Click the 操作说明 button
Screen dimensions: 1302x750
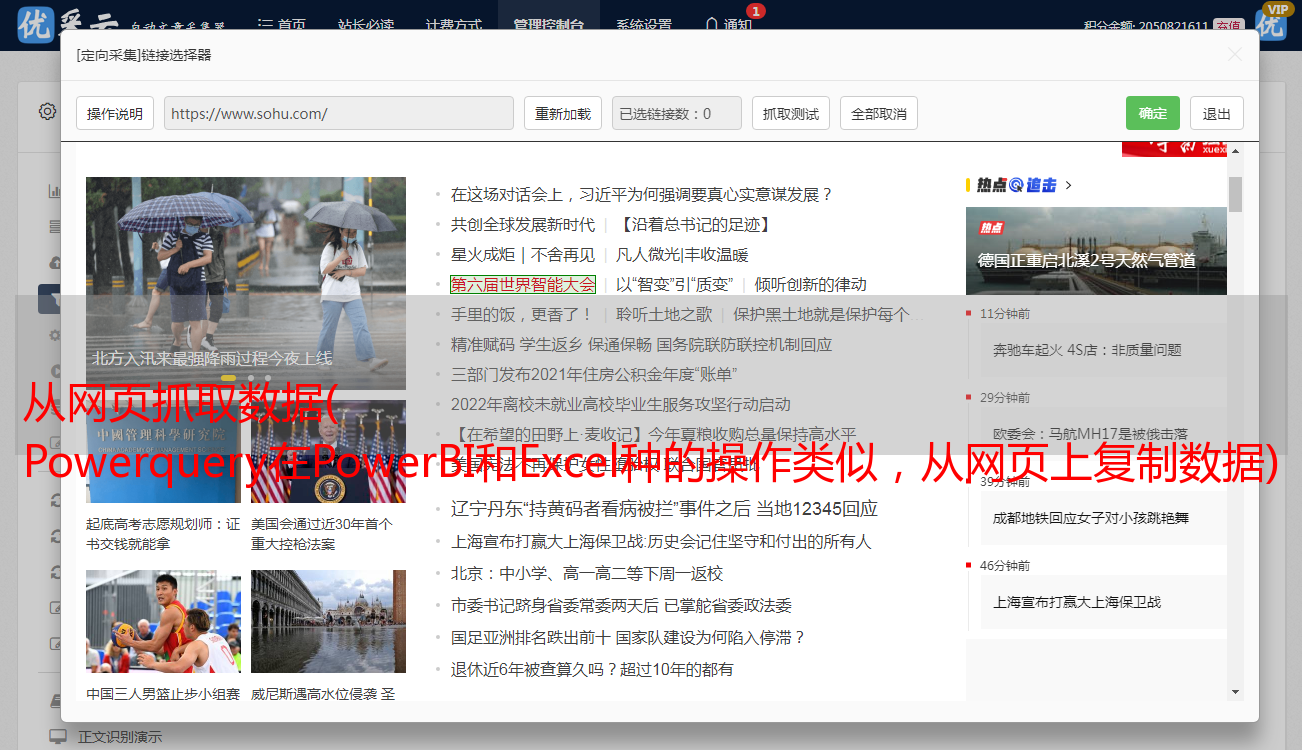tap(115, 114)
